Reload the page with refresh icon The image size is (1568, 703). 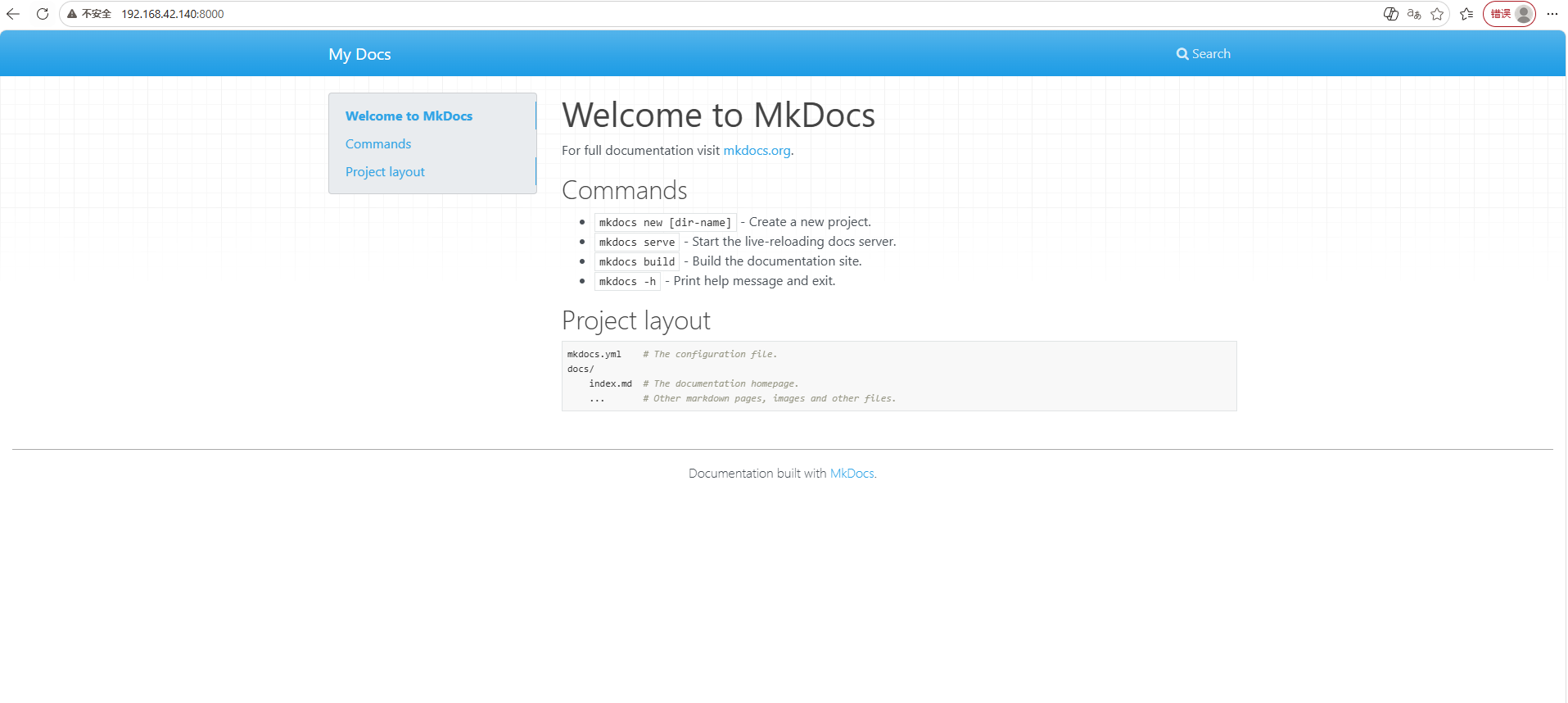coord(43,14)
